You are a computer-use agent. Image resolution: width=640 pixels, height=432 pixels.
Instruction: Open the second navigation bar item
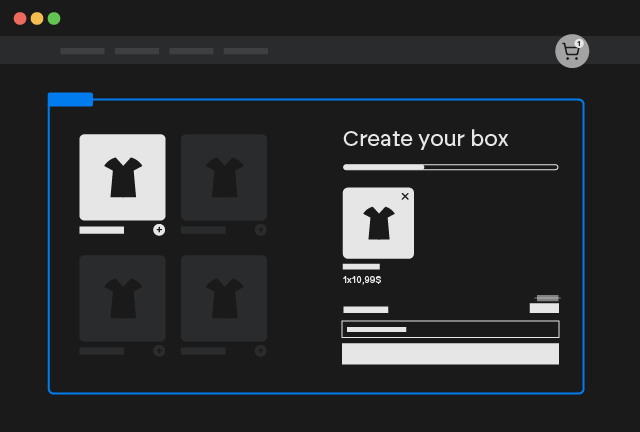pyautogui.click(x=137, y=51)
